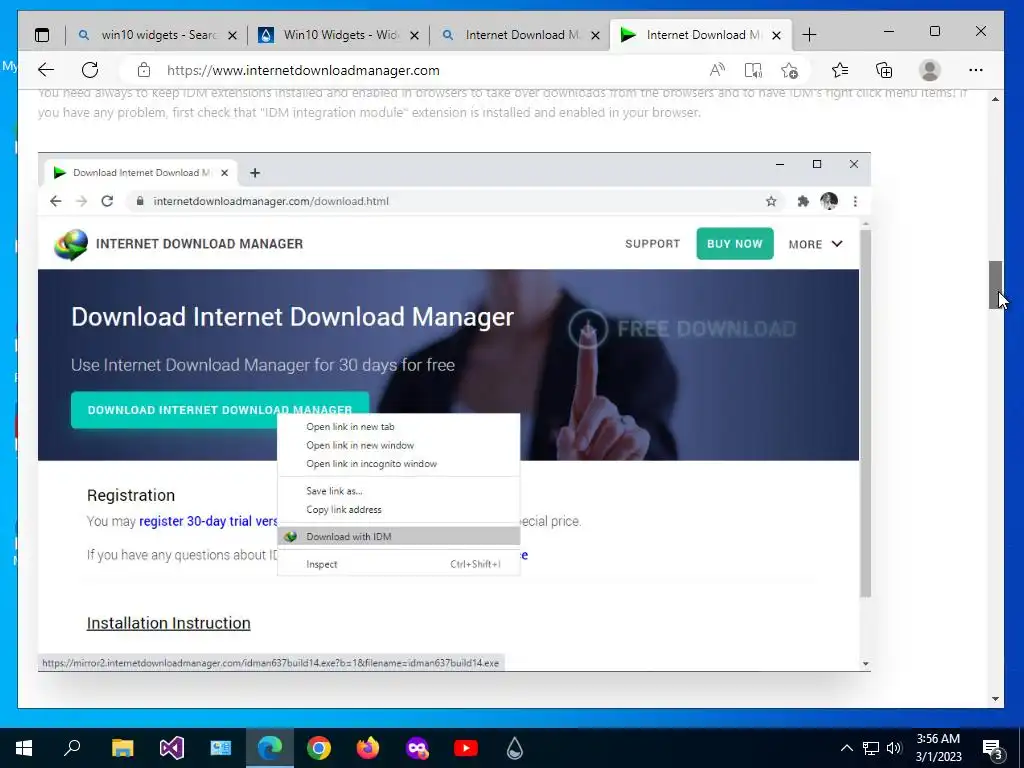Viewport: 1024px width, 768px height.
Task: Close the win10 widgets search tab
Action: pos(232,35)
